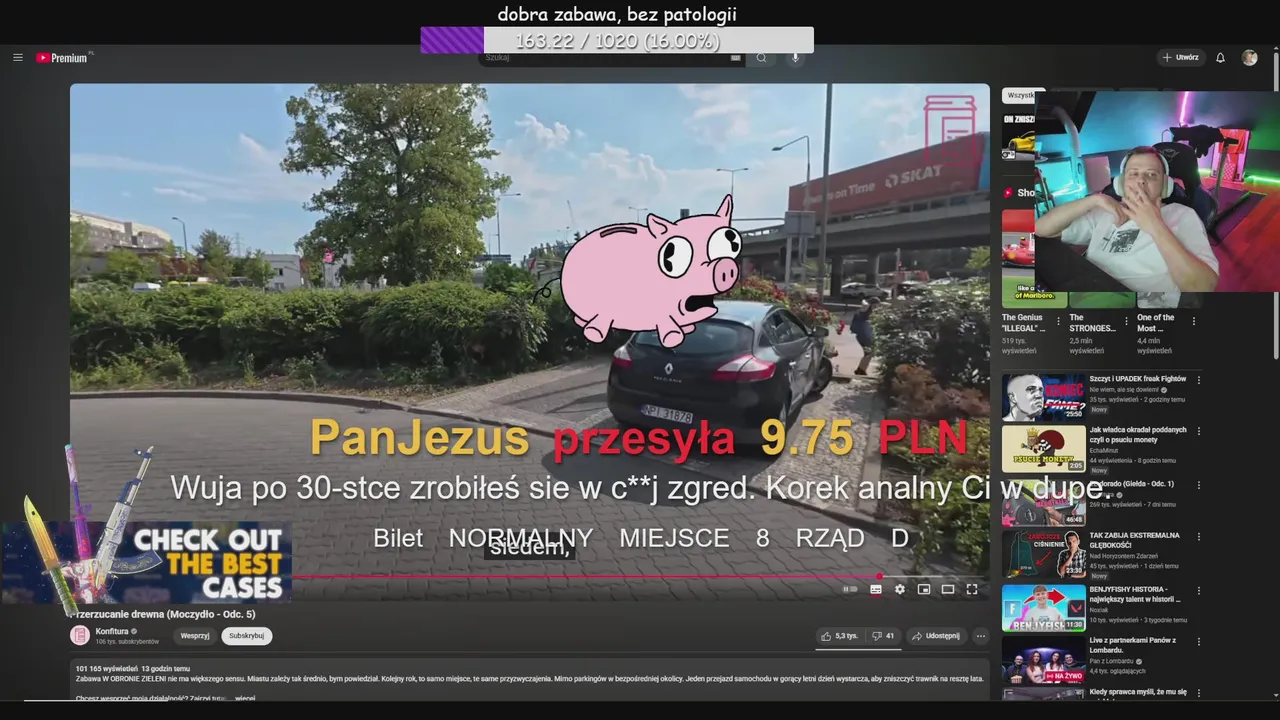Like the video (5,3 tys.)
The image size is (1280, 720).
840,636
